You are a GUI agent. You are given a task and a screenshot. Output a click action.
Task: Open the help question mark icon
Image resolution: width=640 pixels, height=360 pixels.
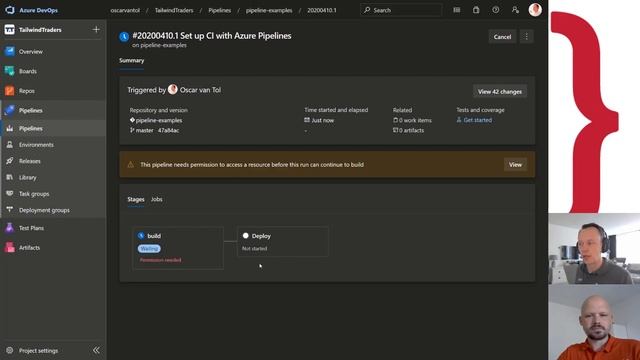click(x=496, y=10)
